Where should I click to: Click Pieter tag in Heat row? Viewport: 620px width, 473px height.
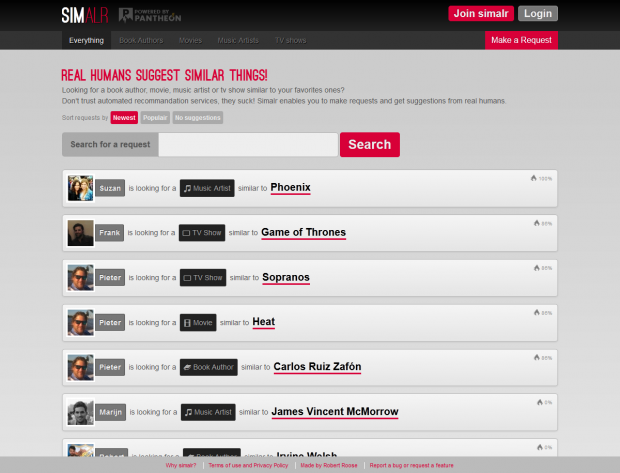(x=110, y=323)
